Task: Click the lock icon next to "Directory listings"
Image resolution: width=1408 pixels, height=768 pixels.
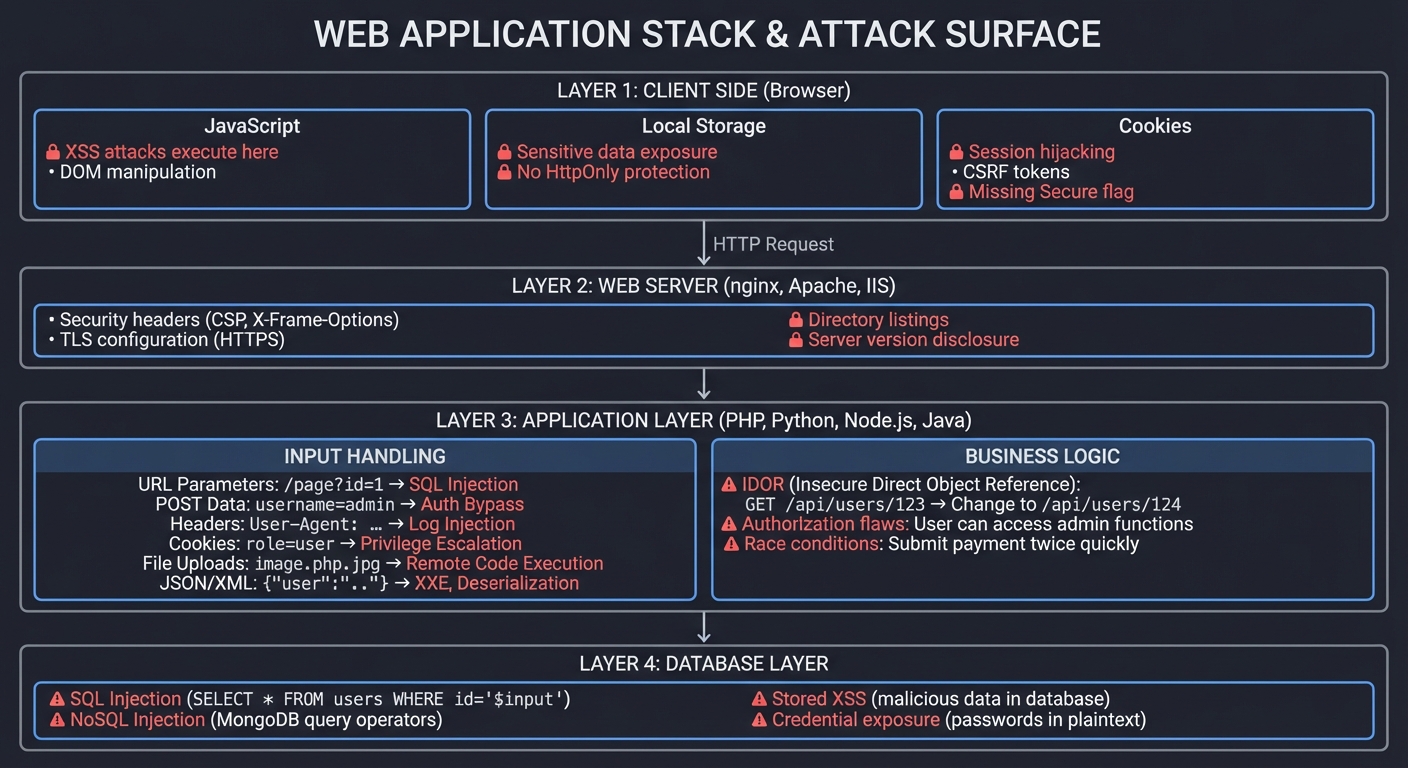Action: click(x=796, y=319)
